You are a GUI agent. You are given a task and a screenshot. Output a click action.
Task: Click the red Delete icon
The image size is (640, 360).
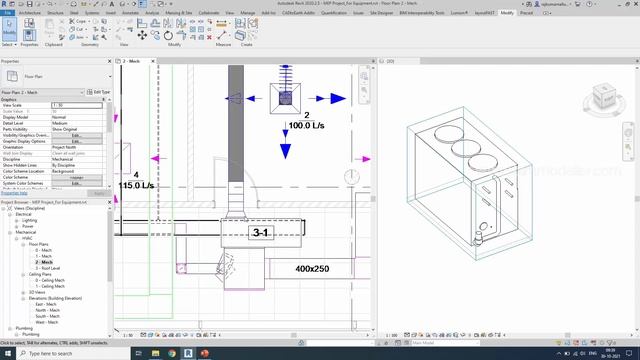(x=209, y=37)
